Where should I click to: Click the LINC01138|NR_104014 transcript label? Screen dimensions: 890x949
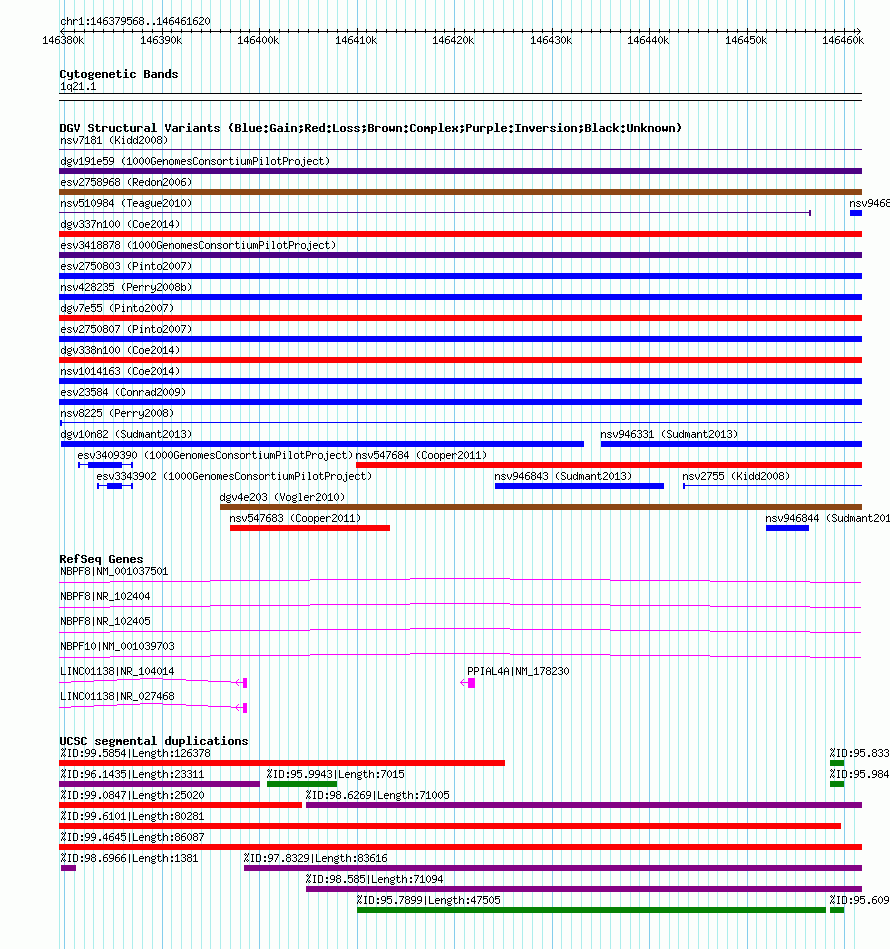click(x=117, y=671)
